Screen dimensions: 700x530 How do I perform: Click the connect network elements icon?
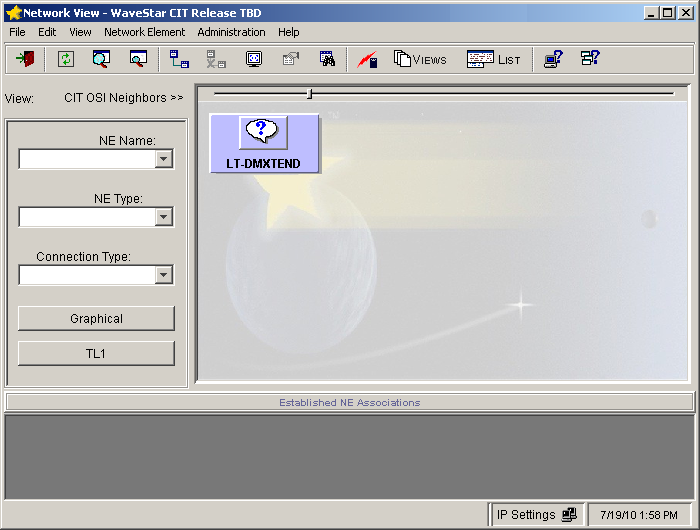click(179, 59)
